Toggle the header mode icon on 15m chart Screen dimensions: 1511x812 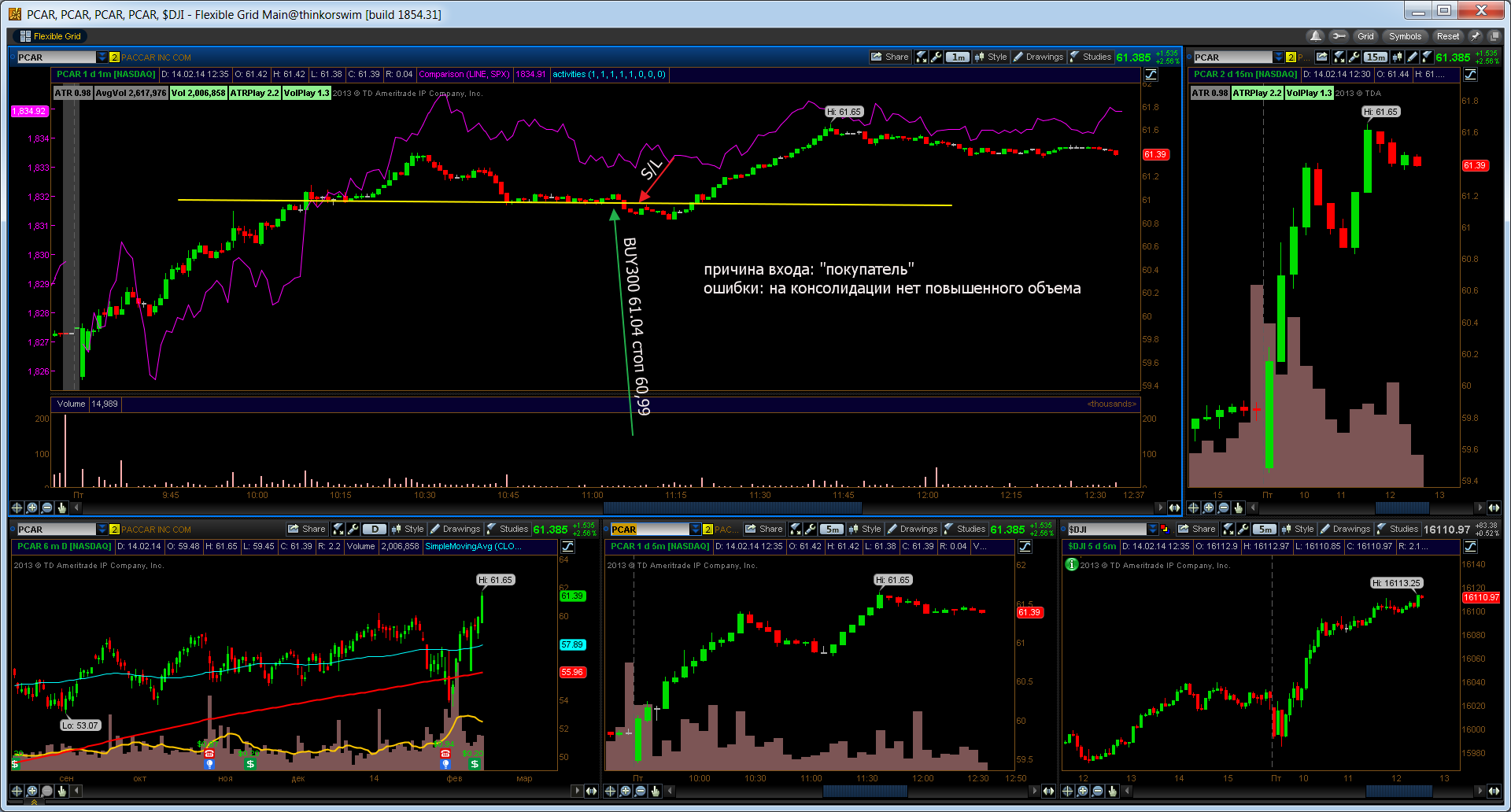pos(1470,75)
